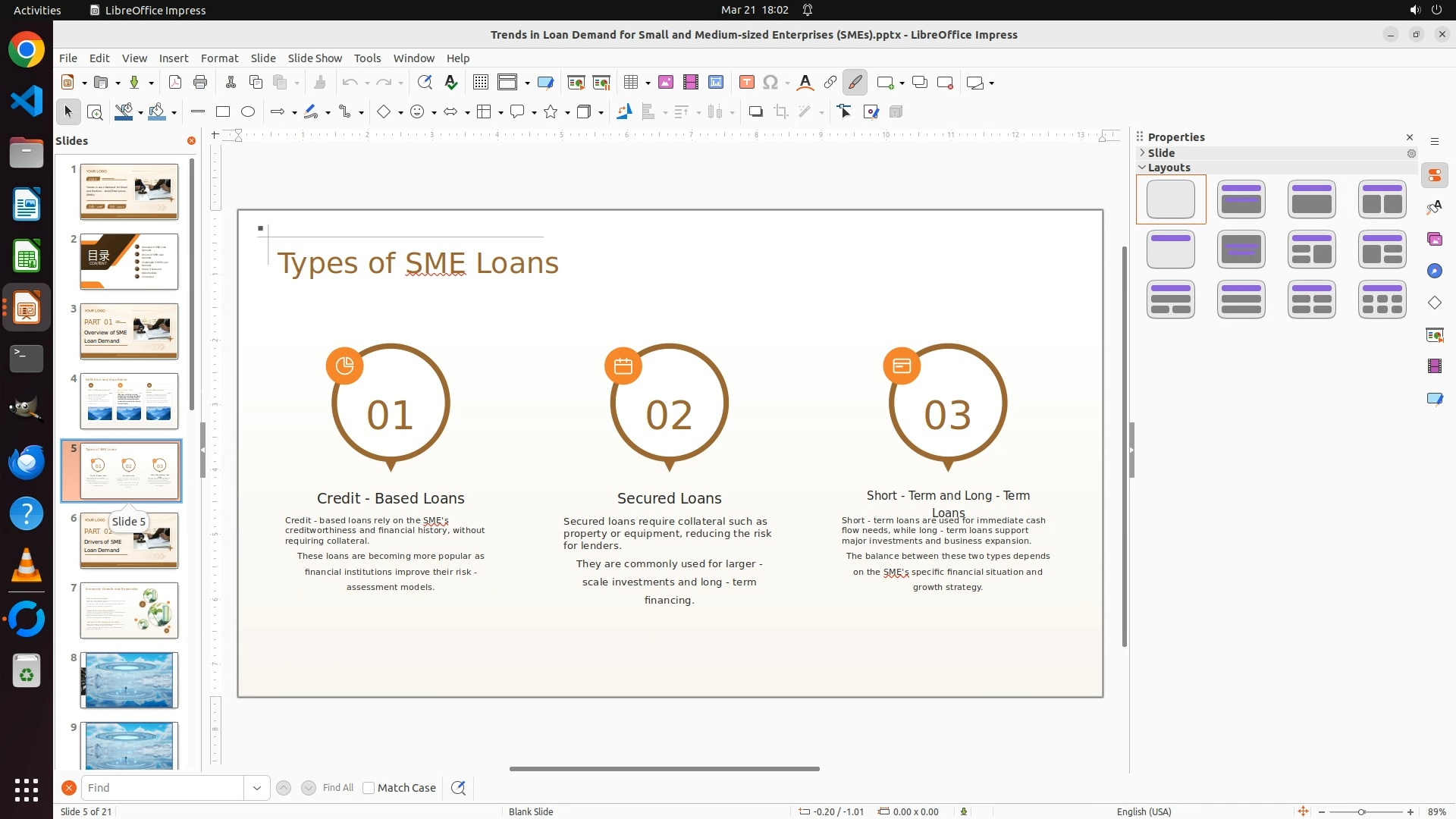Screen dimensions: 1456x819
Task: Click the Insert Text Box icon
Action: (x=746, y=83)
